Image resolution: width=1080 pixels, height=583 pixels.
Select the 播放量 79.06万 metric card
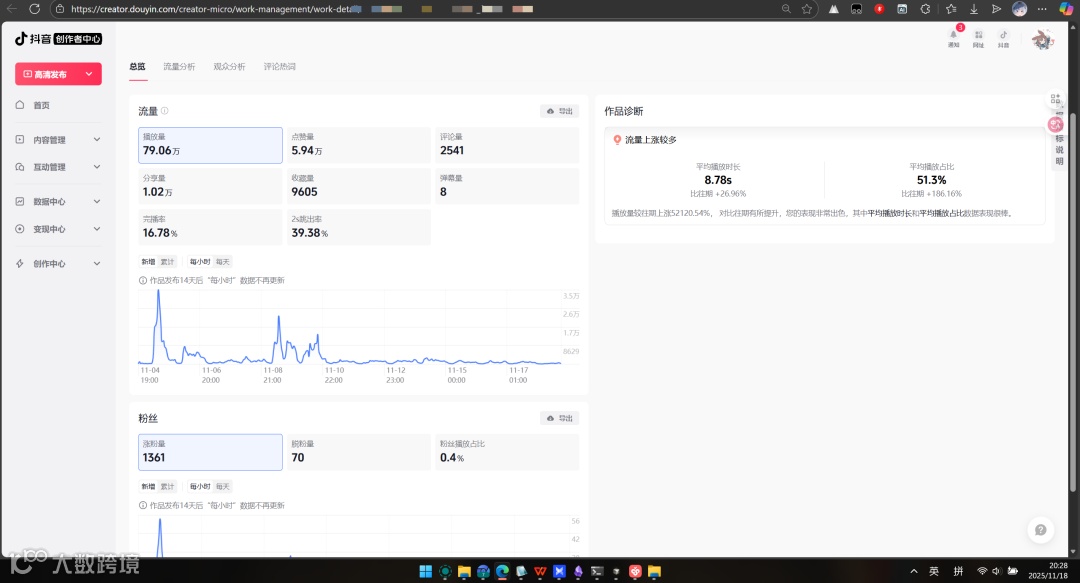210,145
